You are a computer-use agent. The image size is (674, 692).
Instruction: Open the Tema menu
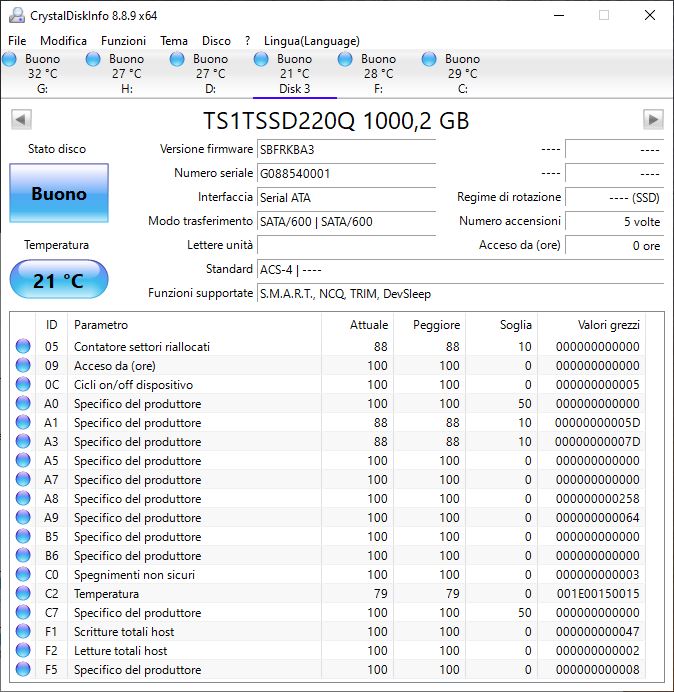173,41
